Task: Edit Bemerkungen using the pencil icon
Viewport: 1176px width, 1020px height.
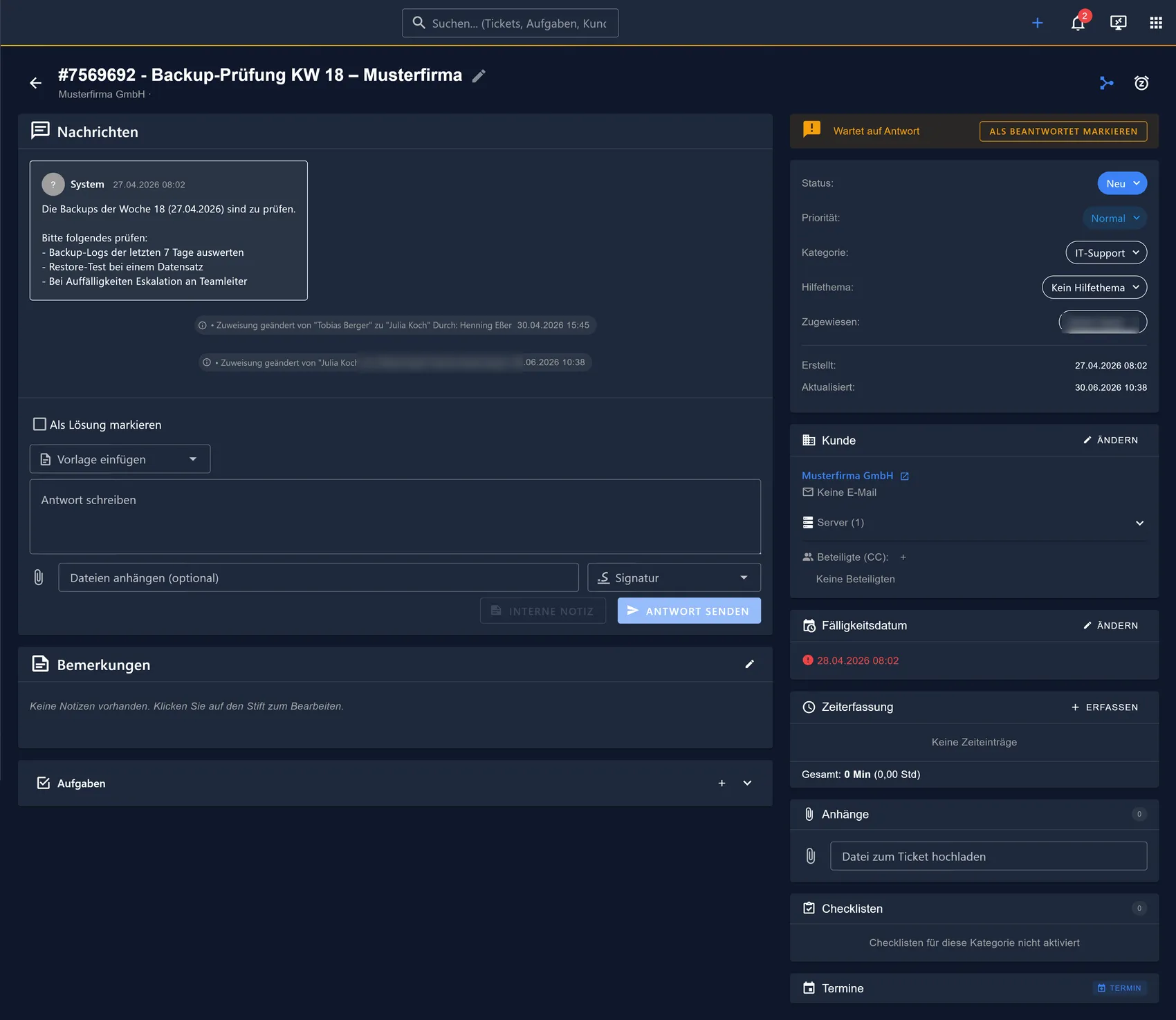Action: [x=749, y=665]
